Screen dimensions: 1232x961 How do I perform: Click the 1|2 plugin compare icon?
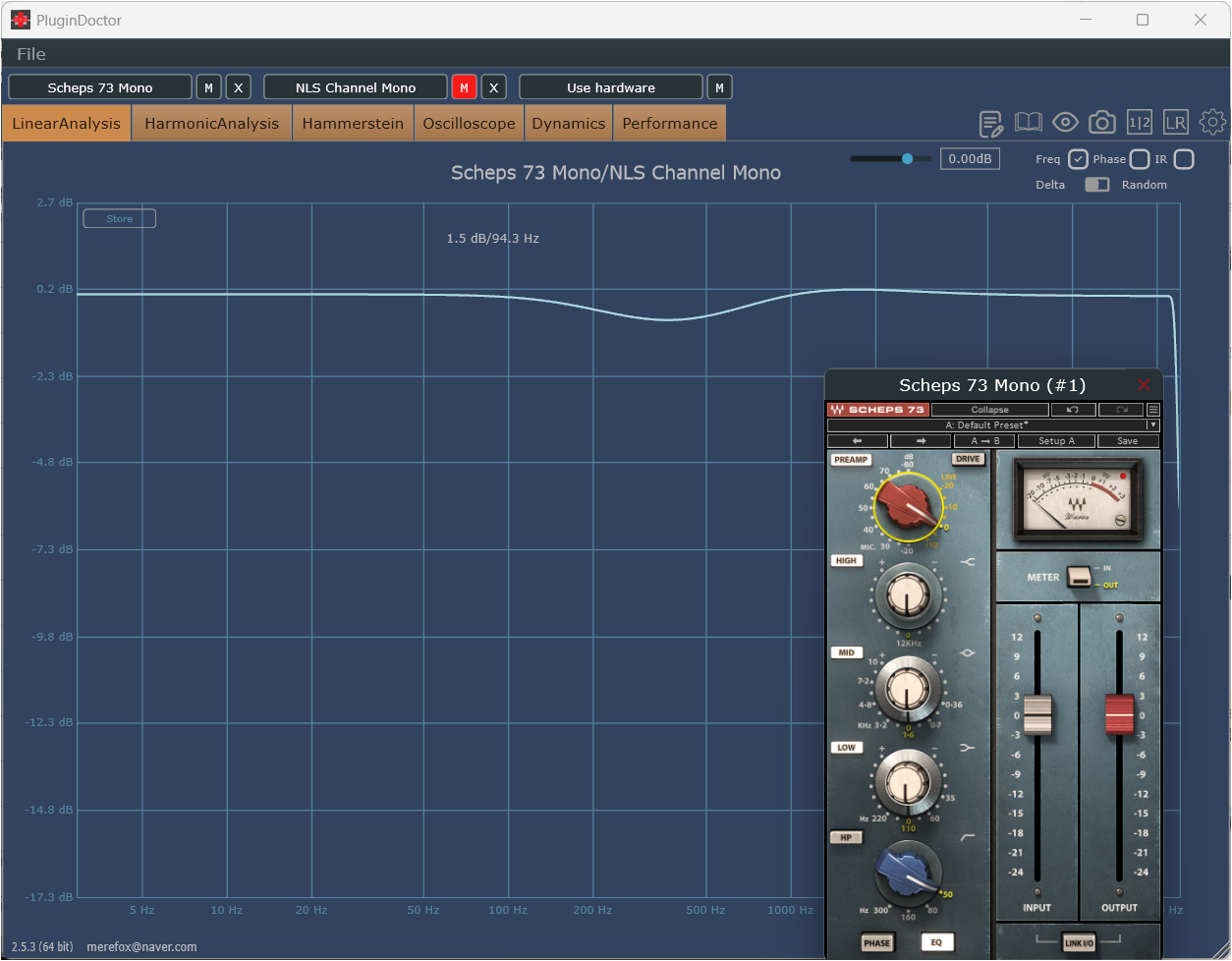pos(1140,123)
